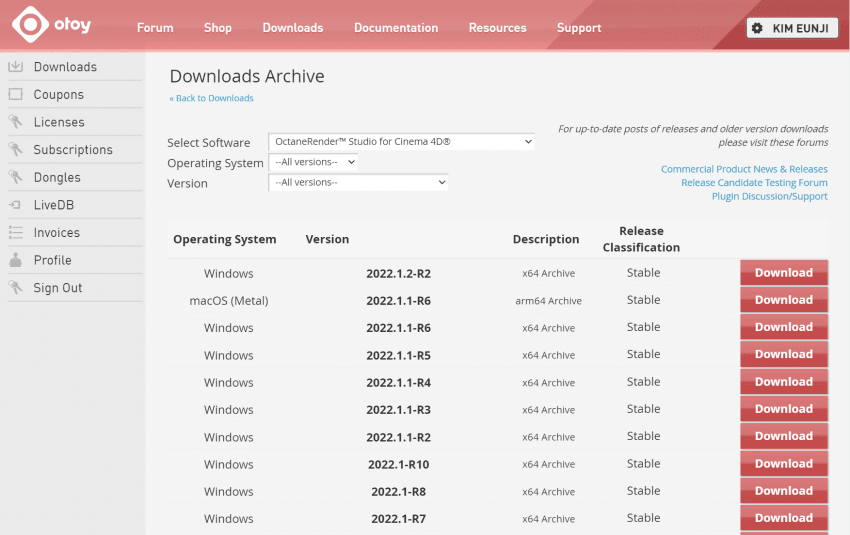
Task: Download Windows 2022.1.1-R3
Action: (784, 409)
